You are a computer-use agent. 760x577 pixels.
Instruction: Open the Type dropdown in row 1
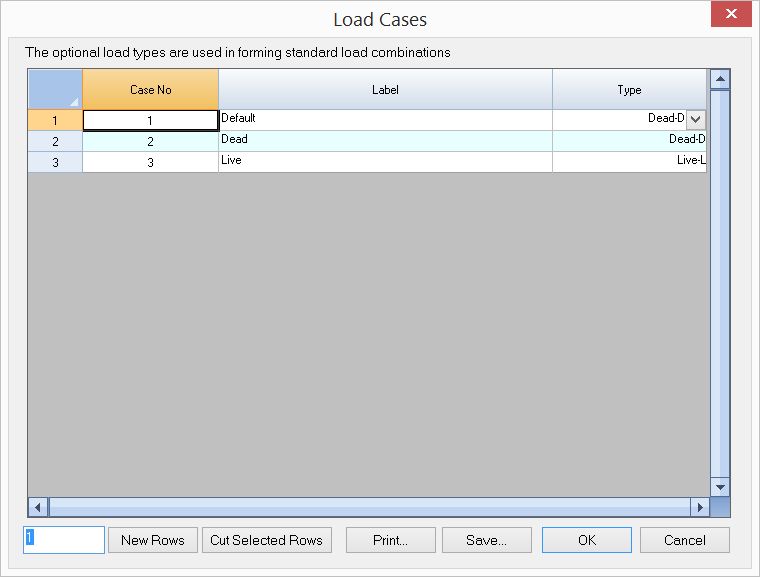click(x=696, y=119)
